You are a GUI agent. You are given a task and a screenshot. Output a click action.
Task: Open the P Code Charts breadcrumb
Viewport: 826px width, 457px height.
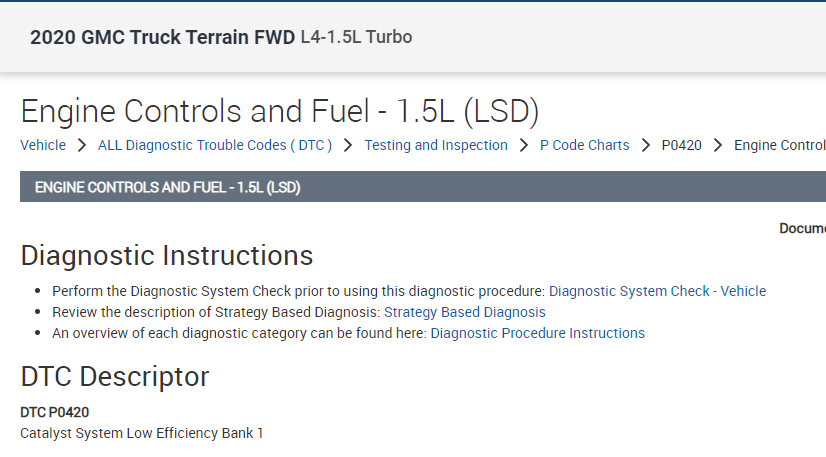585,145
